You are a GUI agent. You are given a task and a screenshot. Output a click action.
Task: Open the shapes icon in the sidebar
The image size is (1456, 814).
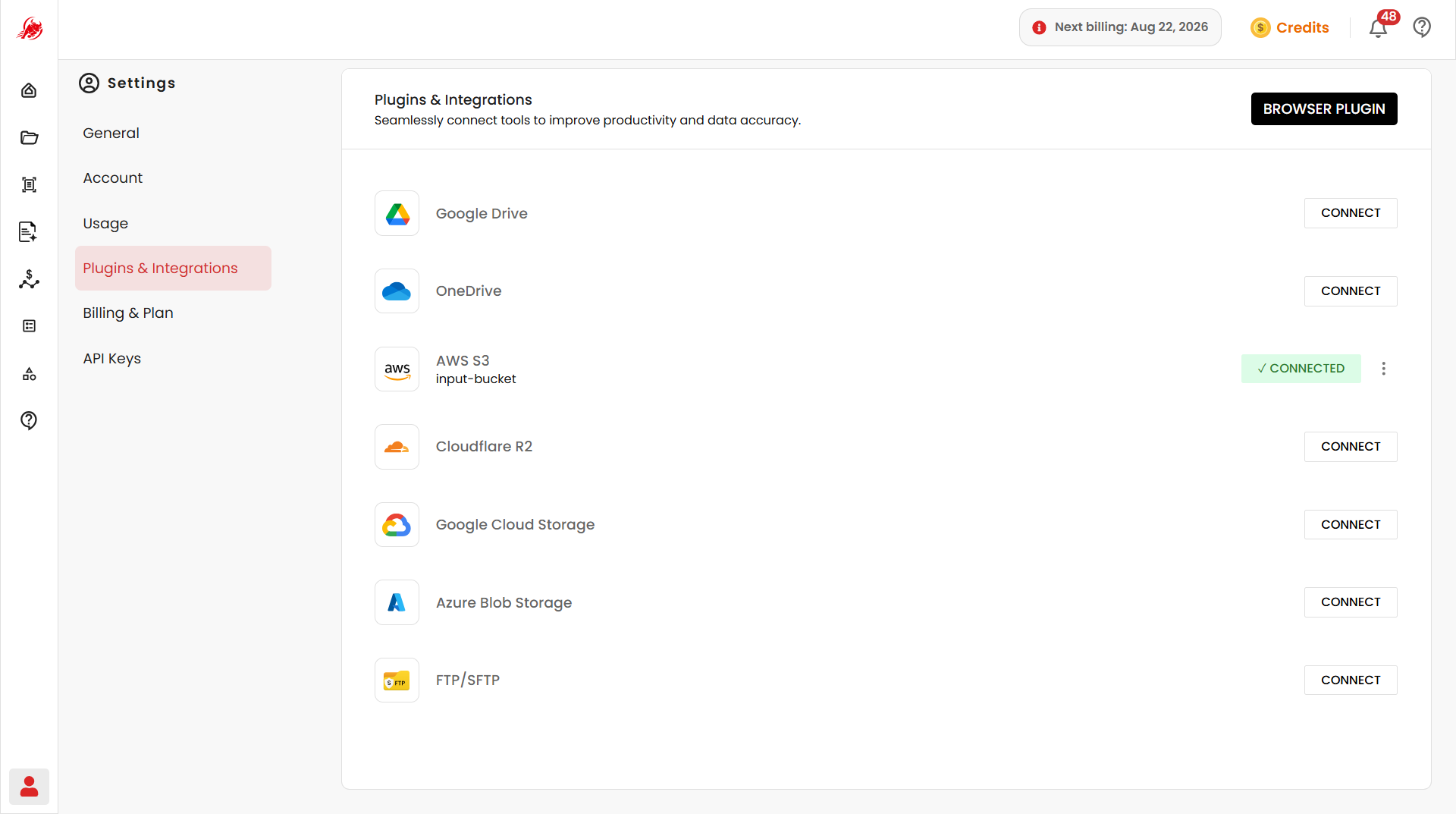click(x=29, y=373)
